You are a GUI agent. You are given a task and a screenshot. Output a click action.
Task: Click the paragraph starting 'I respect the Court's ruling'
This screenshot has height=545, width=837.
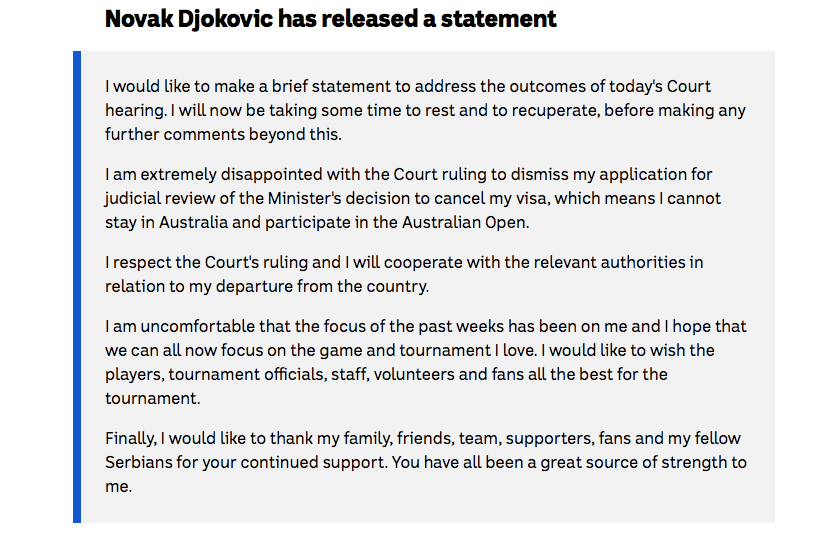[404, 274]
